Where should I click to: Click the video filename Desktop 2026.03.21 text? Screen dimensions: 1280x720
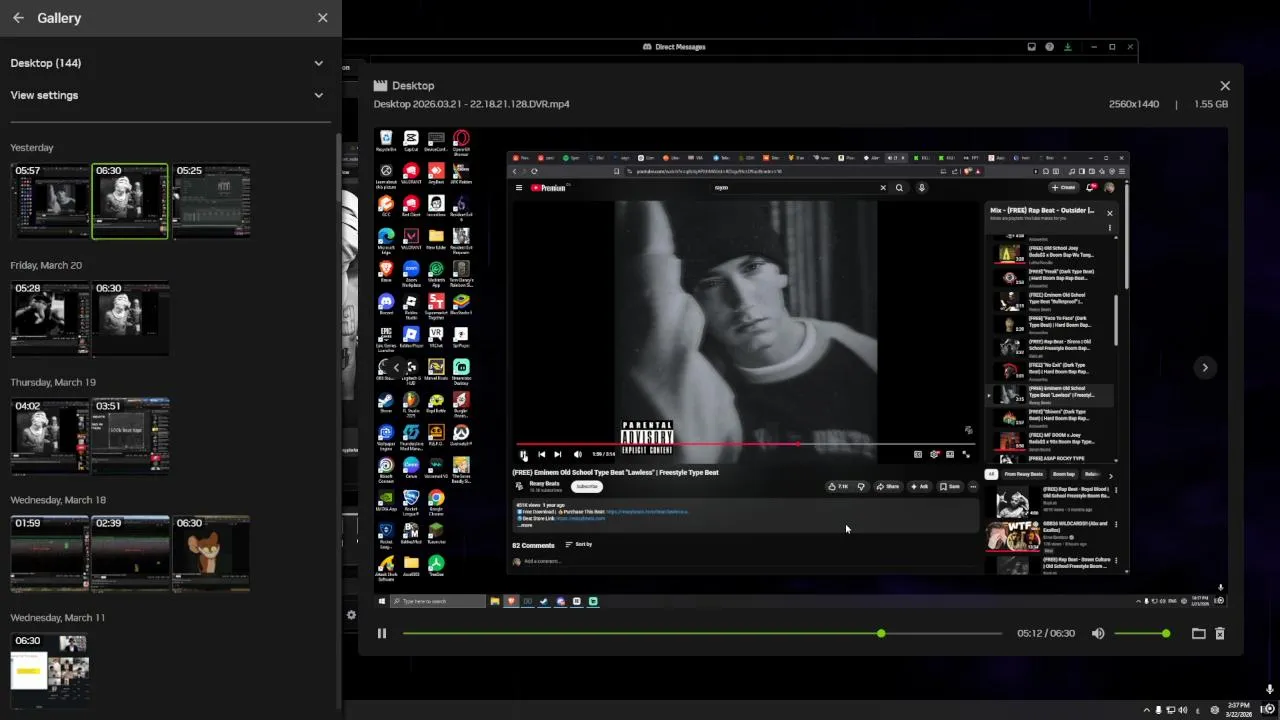coord(471,104)
